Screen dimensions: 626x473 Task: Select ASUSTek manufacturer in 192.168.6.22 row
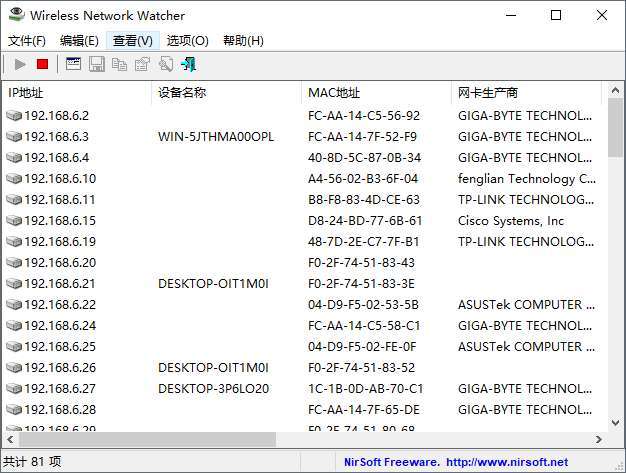(526, 305)
